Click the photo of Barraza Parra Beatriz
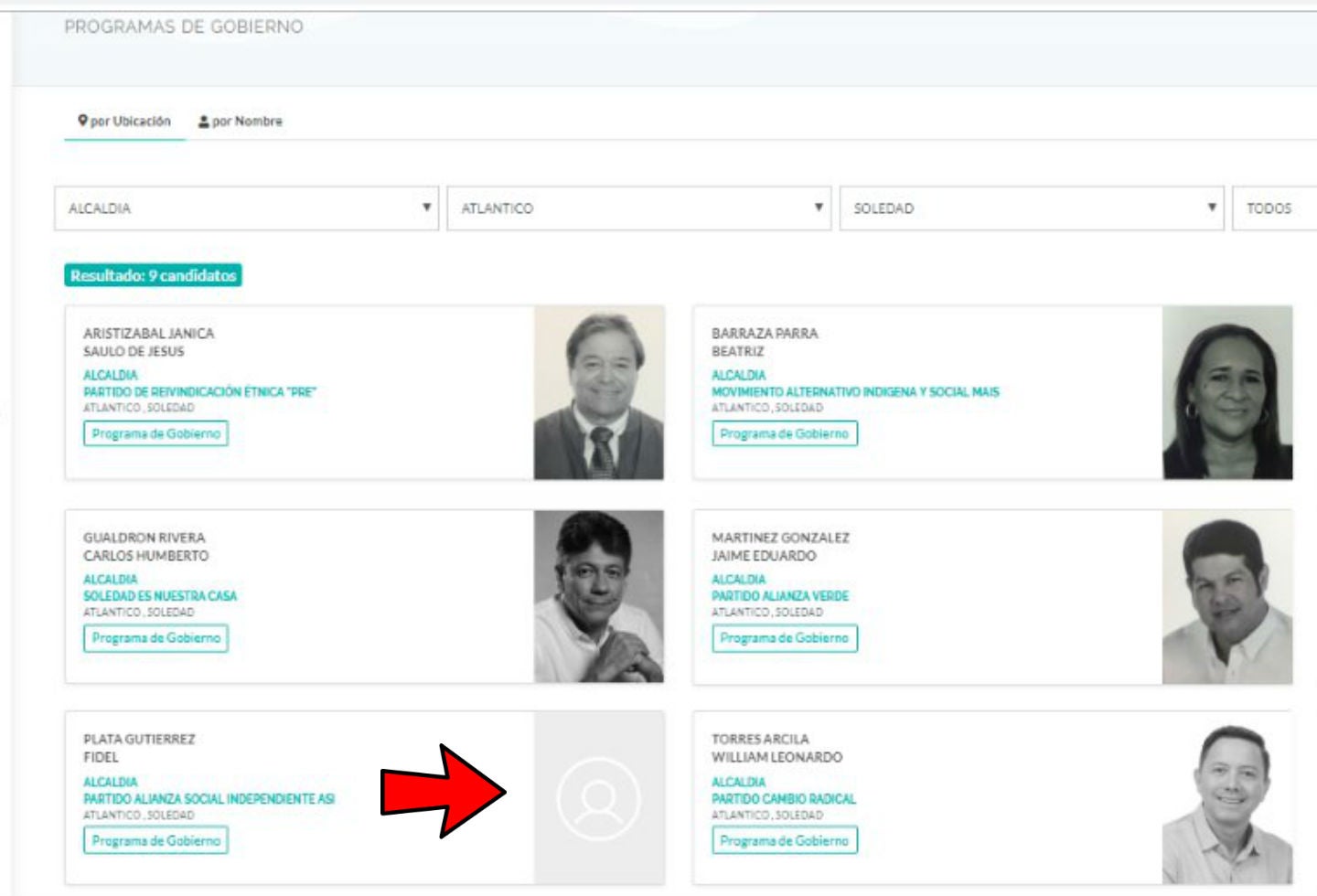1317x896 pixels. (1226, 392)
